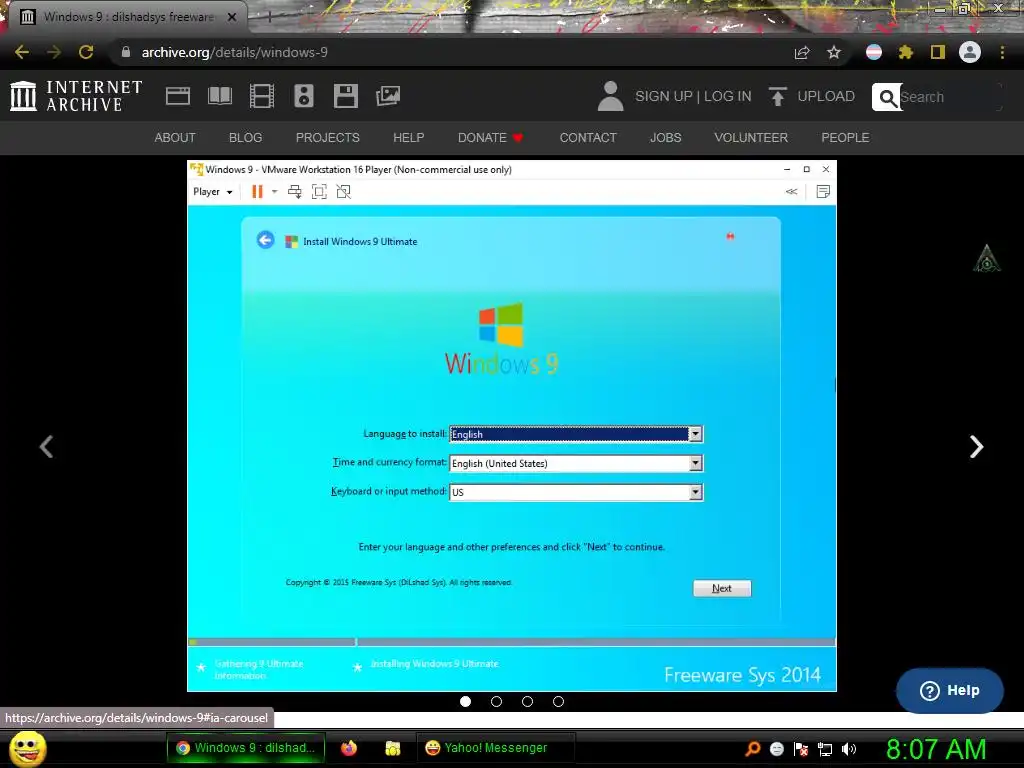This screenshot has width=1024, height=768.
Task: Click the user silhouette icon
Action: 611,96
